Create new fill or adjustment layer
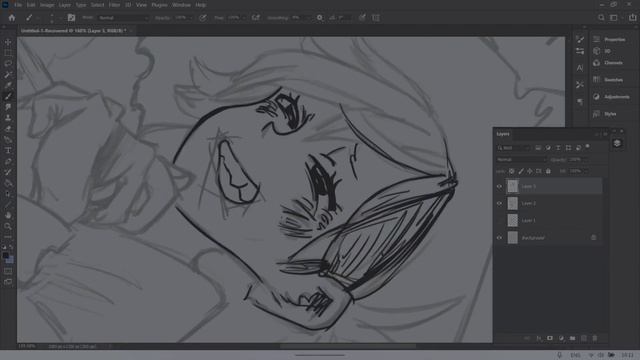Screen dimensions: 640x360 click(561, 338)
